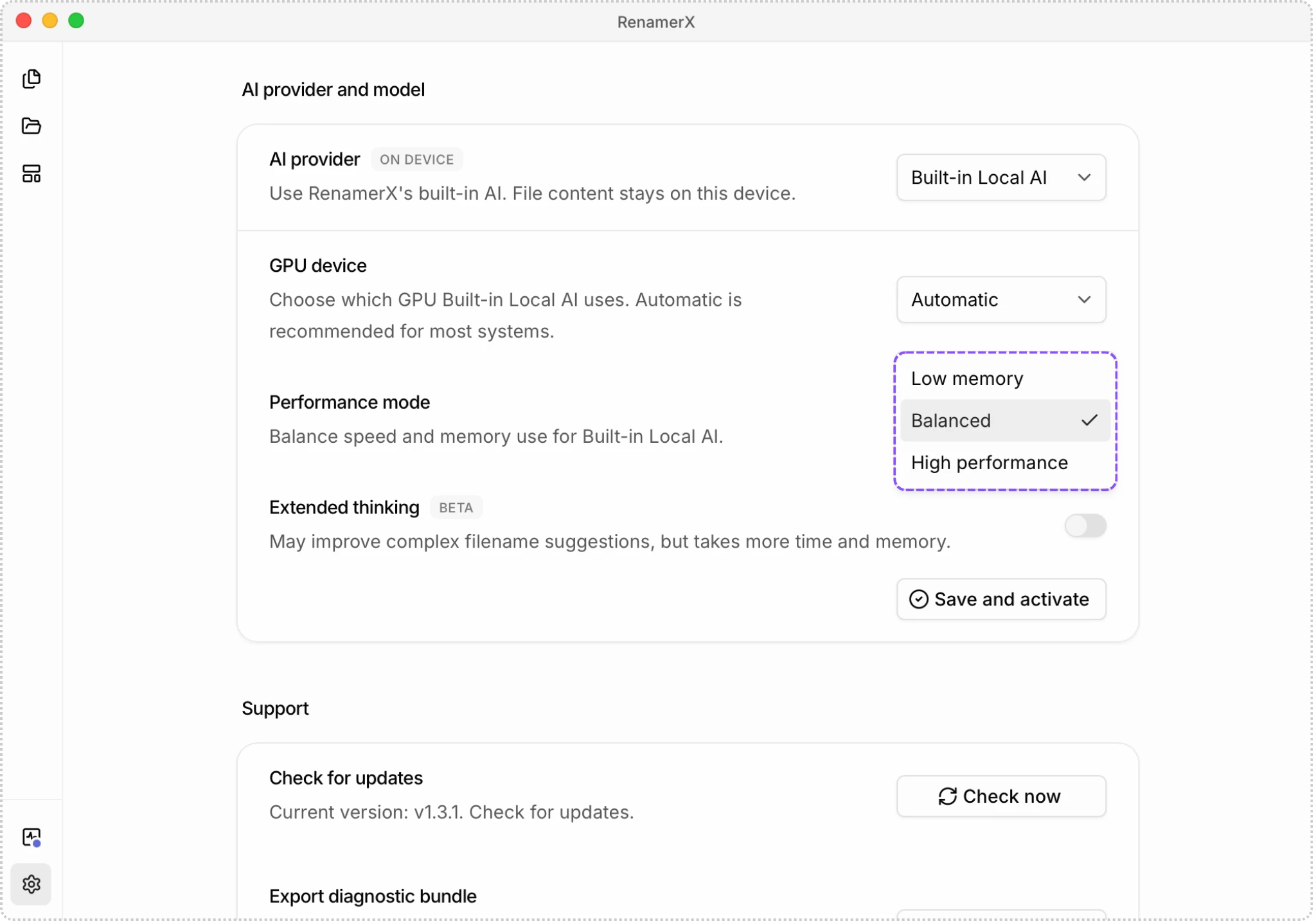This screenshot has width=1316, height=921.
Task: Enable the Extended thinking toggle
Action: point(1085,526)
